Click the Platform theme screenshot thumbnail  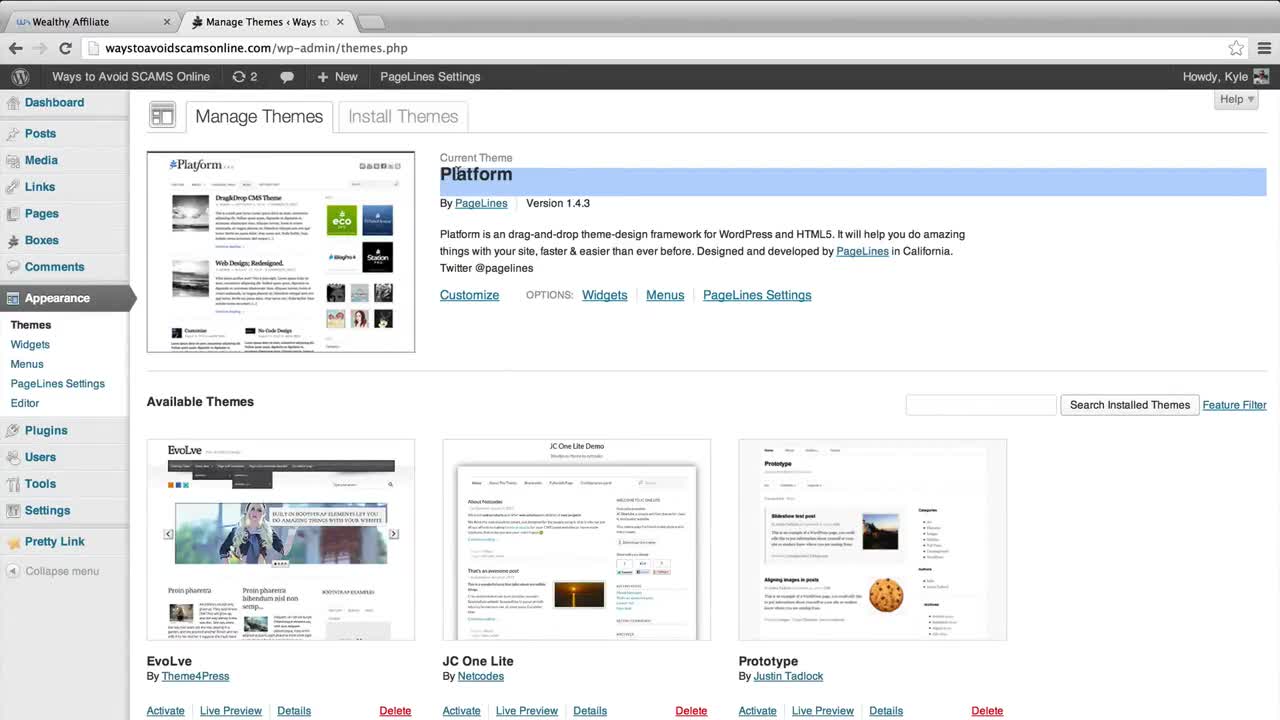[x=281, y=252]
